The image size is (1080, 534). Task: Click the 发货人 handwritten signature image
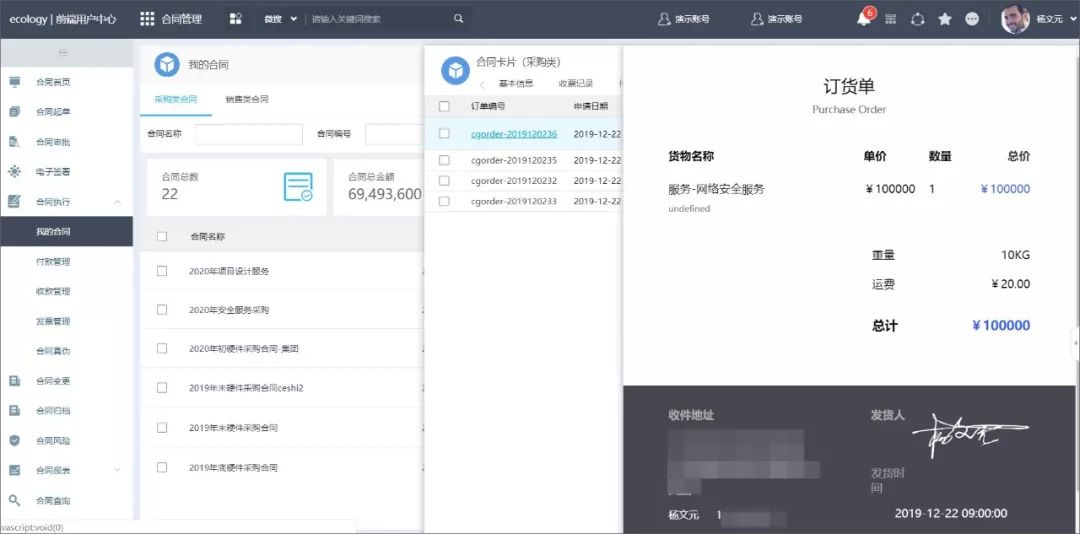tap(970, 435)
